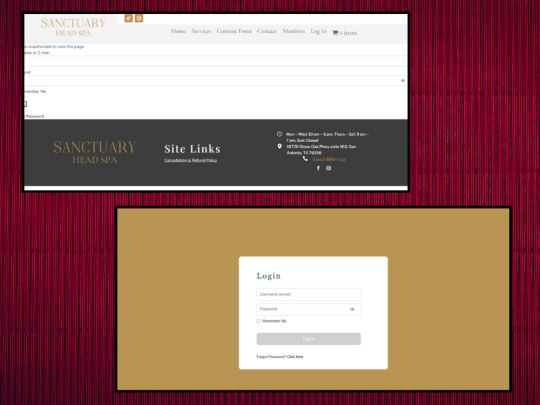Click the Sanctuary Head Spa footer logo
This screenshot has height=405, width=540.
pos(94,152)
